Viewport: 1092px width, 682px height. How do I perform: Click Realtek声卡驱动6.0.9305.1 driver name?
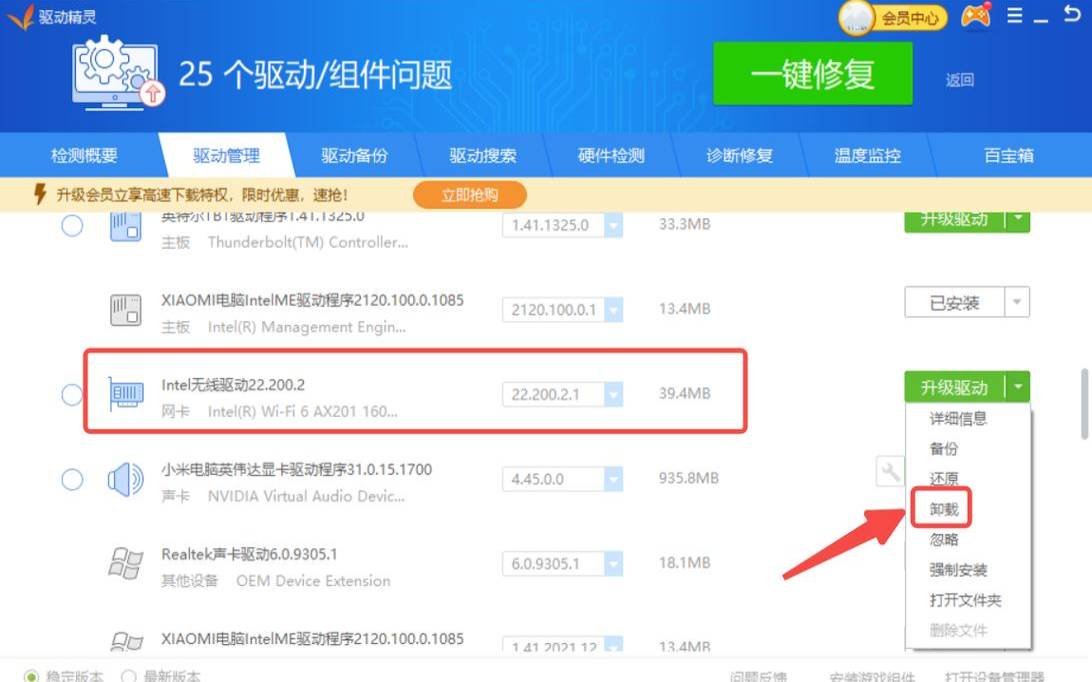249,554
